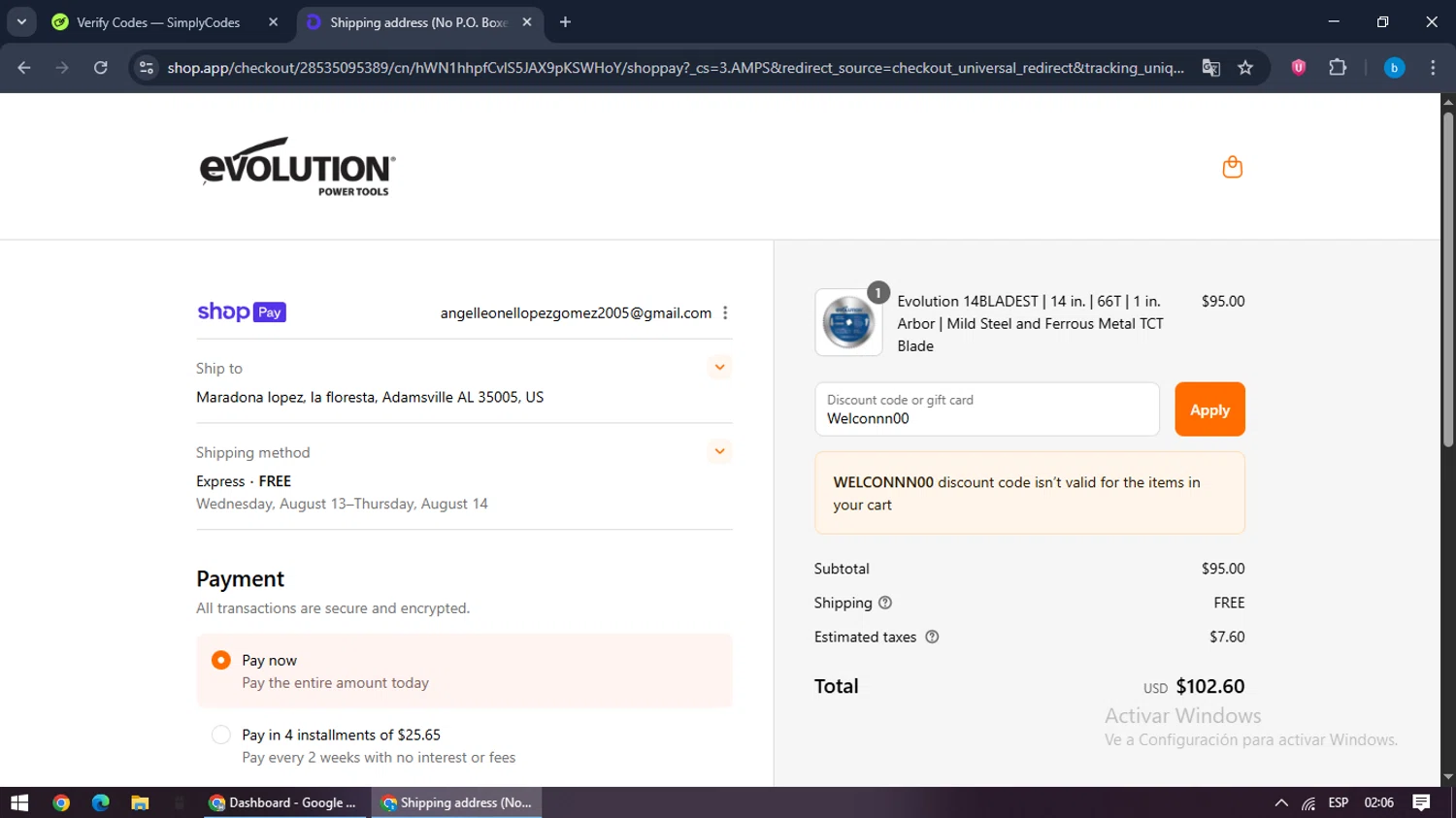Click the Evolution Power Tools logo
This screenshot has width=1456, height=818.
click(297, 167)
